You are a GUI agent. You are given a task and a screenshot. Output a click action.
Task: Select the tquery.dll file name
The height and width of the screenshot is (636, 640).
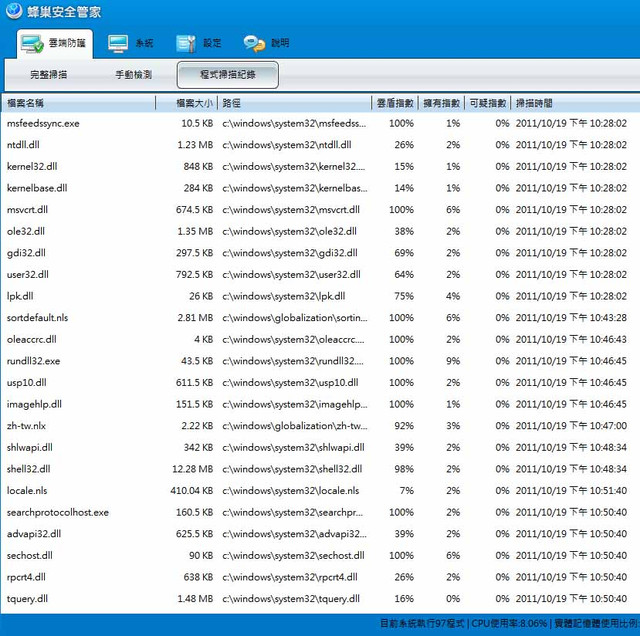pos(27,599)
